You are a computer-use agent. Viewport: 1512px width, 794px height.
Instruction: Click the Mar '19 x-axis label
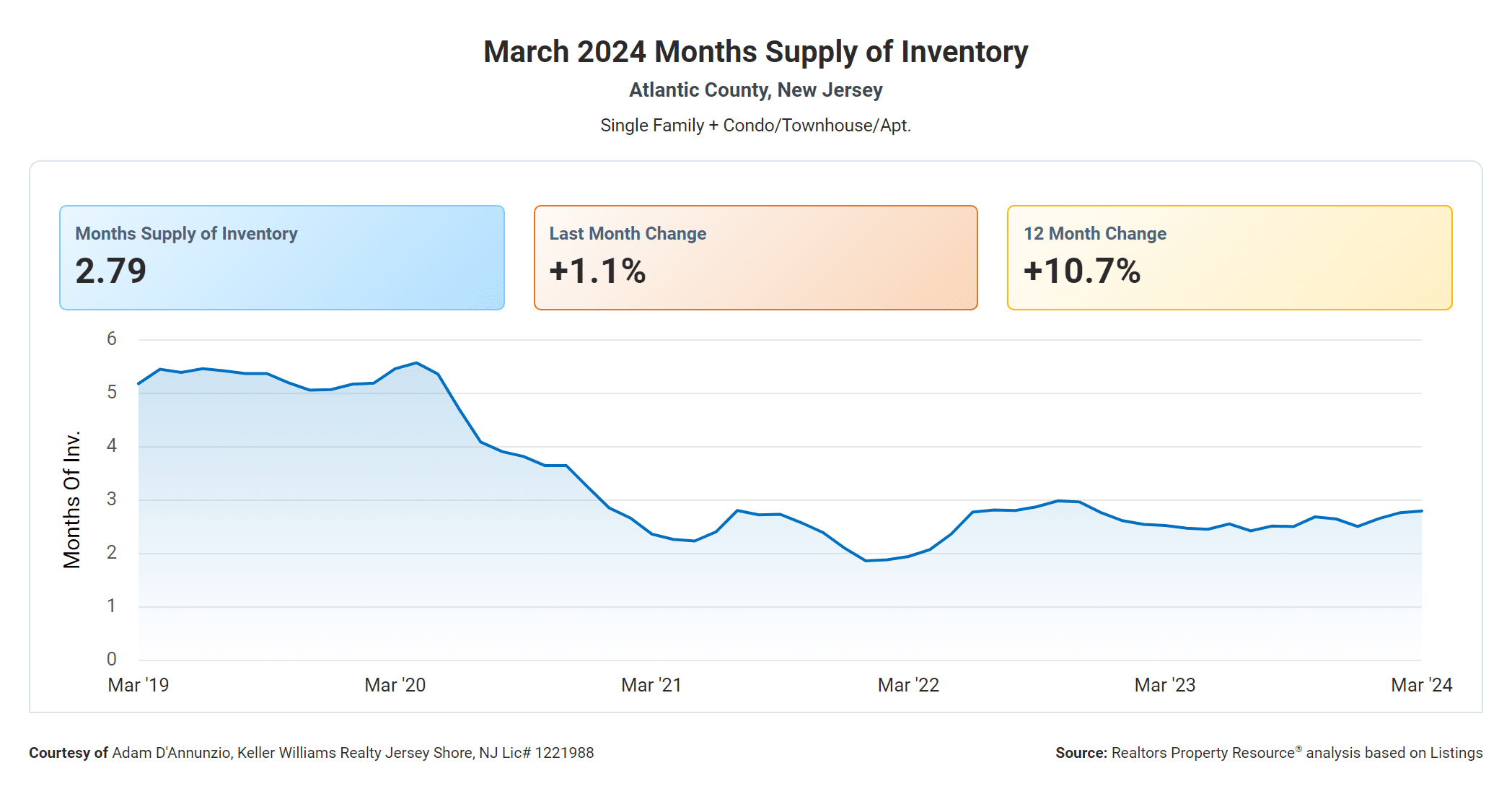click(x=139, y=685)
